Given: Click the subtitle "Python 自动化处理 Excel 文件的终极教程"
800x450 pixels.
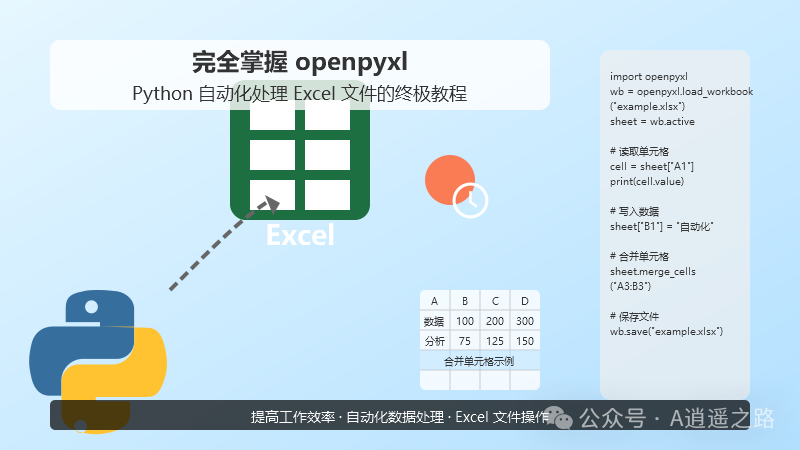Looking at the screenshot, I should [299, 93].
